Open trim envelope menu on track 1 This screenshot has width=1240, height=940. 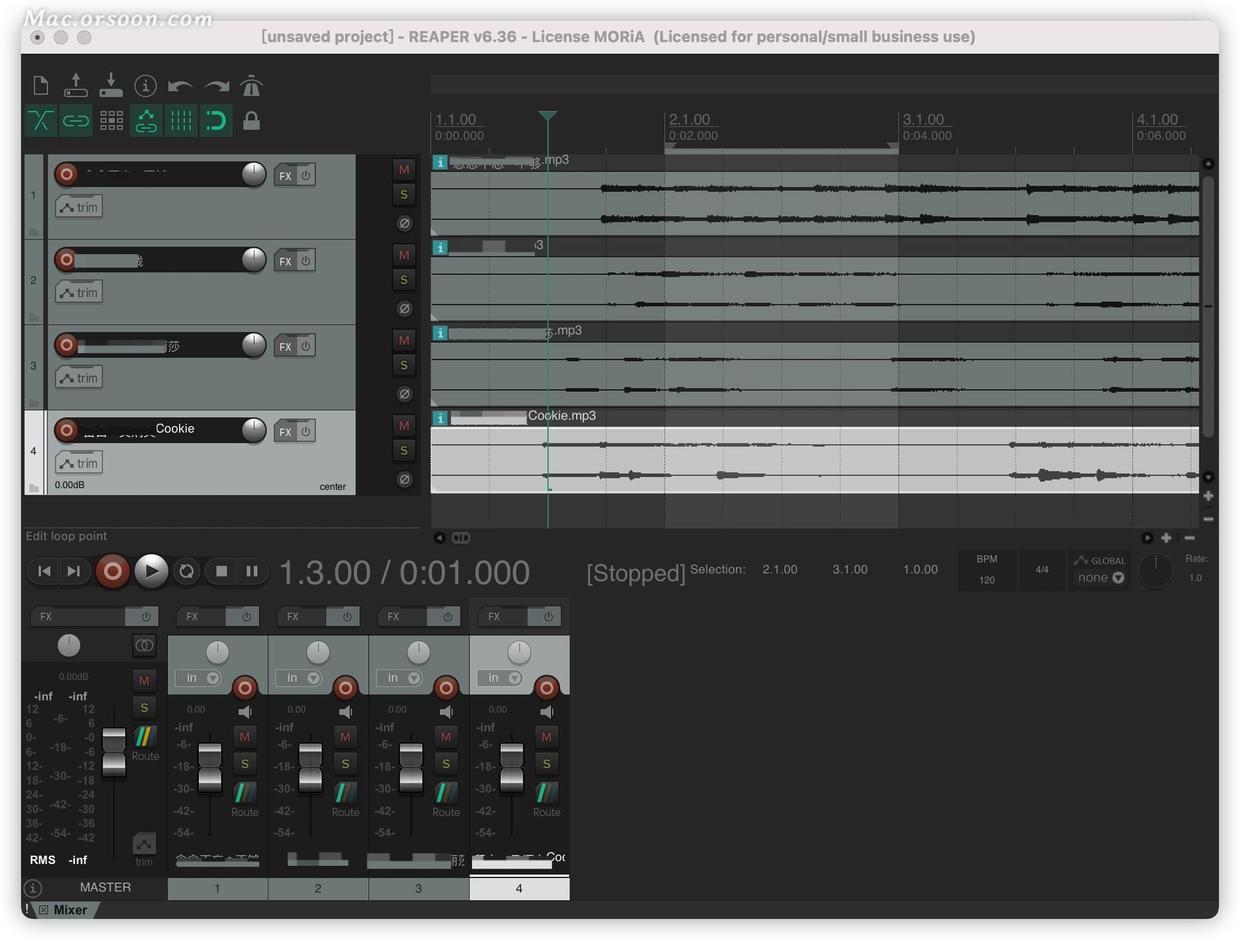[x=79, y=207]
